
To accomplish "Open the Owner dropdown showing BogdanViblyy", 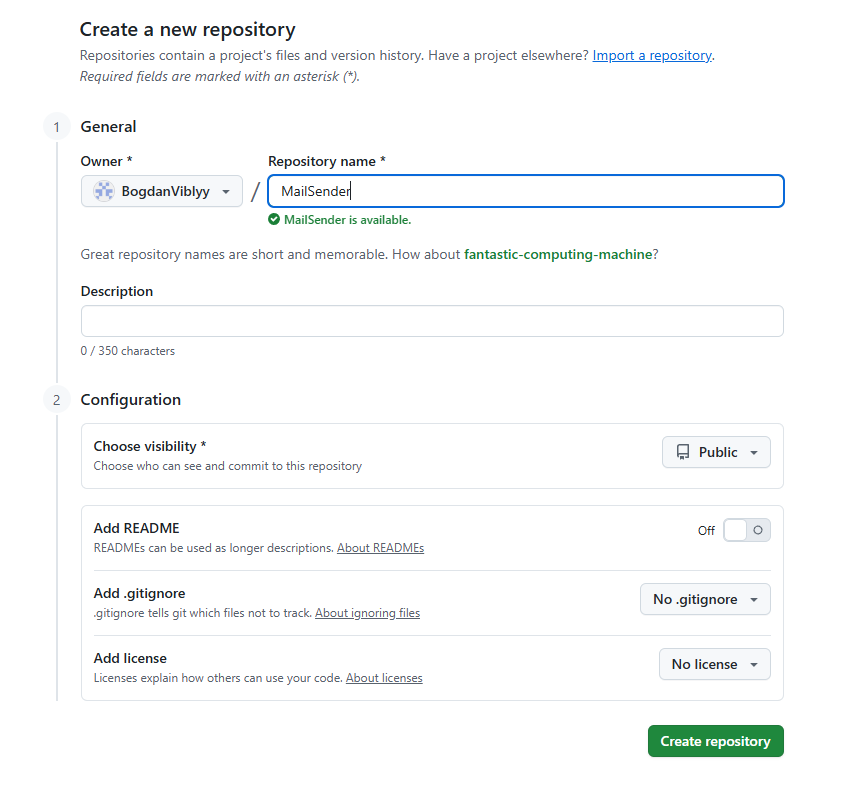I will point(162,191).
